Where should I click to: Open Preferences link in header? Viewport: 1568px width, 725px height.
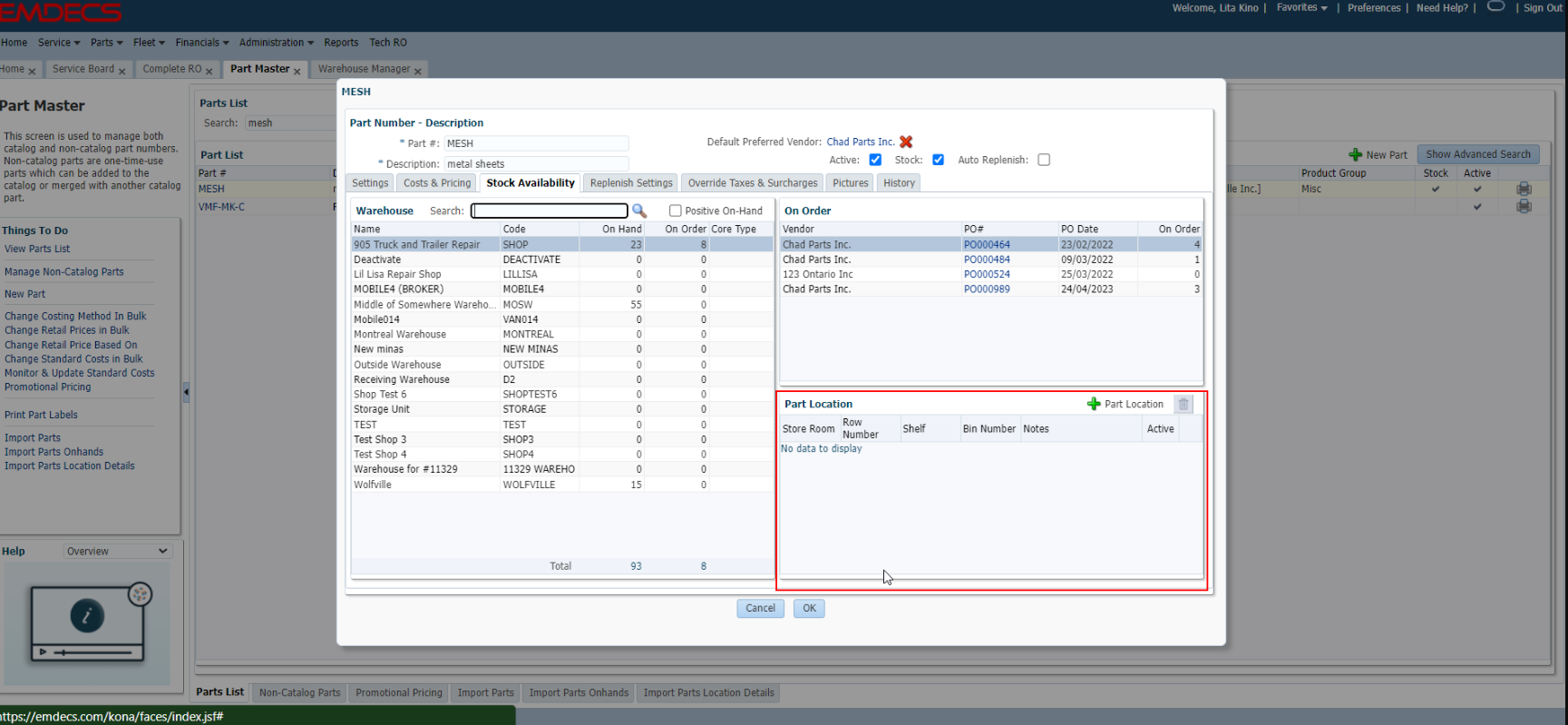(1374, 7)
